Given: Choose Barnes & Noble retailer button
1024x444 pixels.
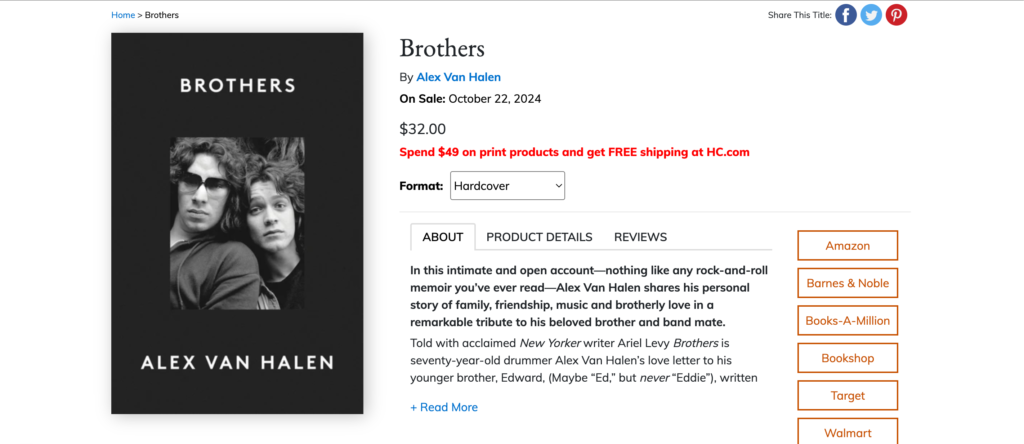Looking at the screenshot, I should point(847,283).
